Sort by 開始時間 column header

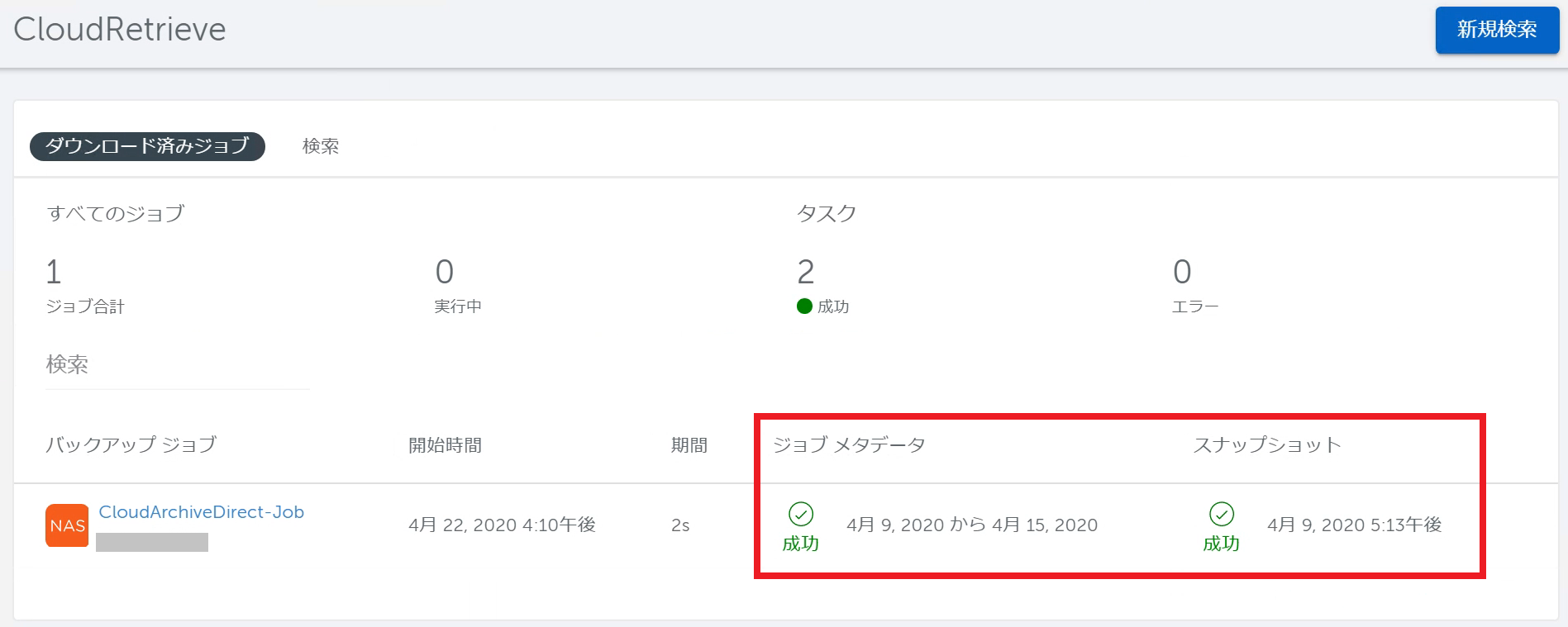click(445, 445)
